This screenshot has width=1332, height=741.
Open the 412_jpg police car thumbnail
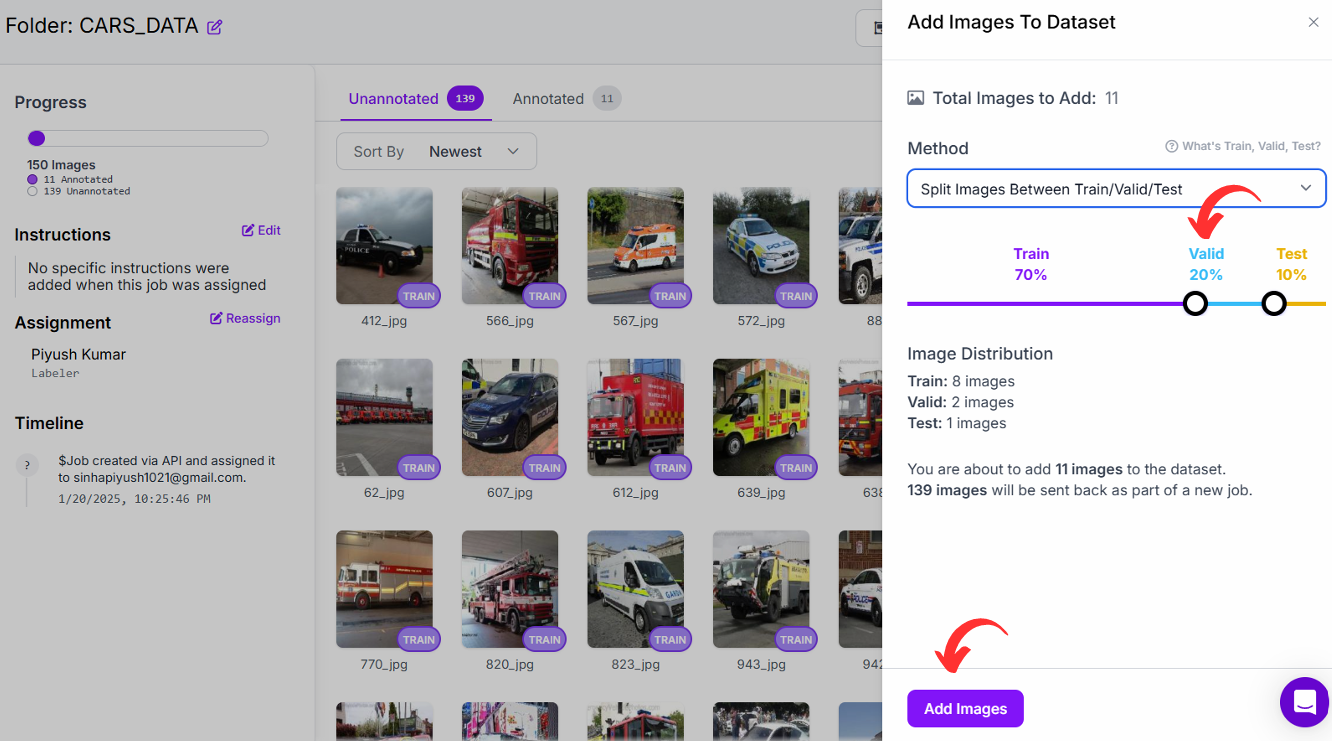click(x=384, y=246)
